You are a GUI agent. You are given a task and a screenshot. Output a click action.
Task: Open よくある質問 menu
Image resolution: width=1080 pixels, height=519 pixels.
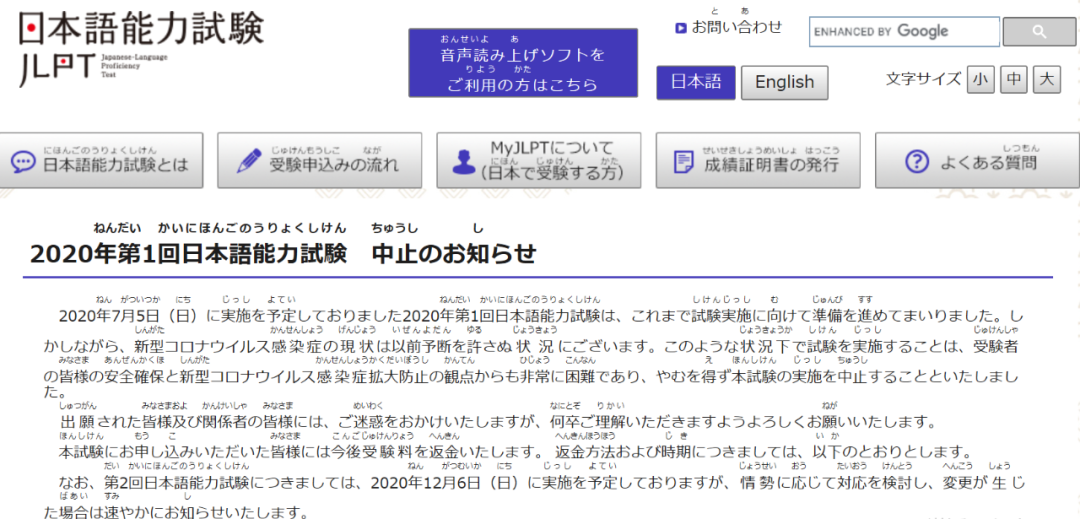(977, 160)
